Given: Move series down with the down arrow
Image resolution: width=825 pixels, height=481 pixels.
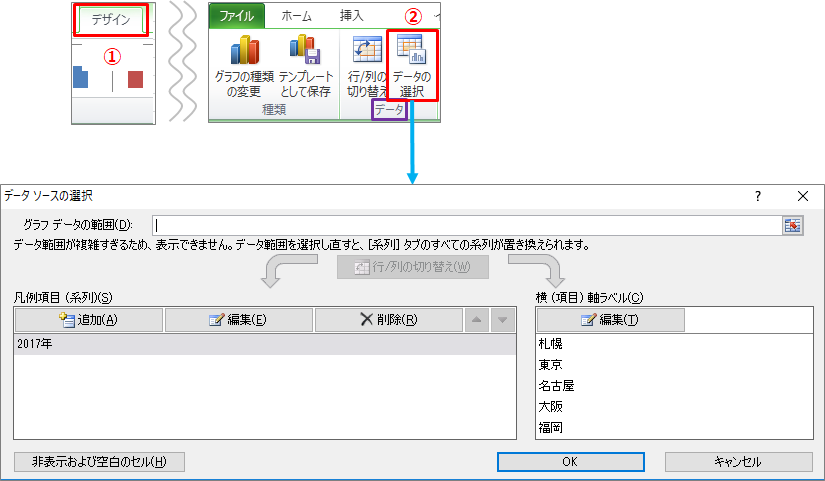Looking at the screenshot, I should [503, 320].
